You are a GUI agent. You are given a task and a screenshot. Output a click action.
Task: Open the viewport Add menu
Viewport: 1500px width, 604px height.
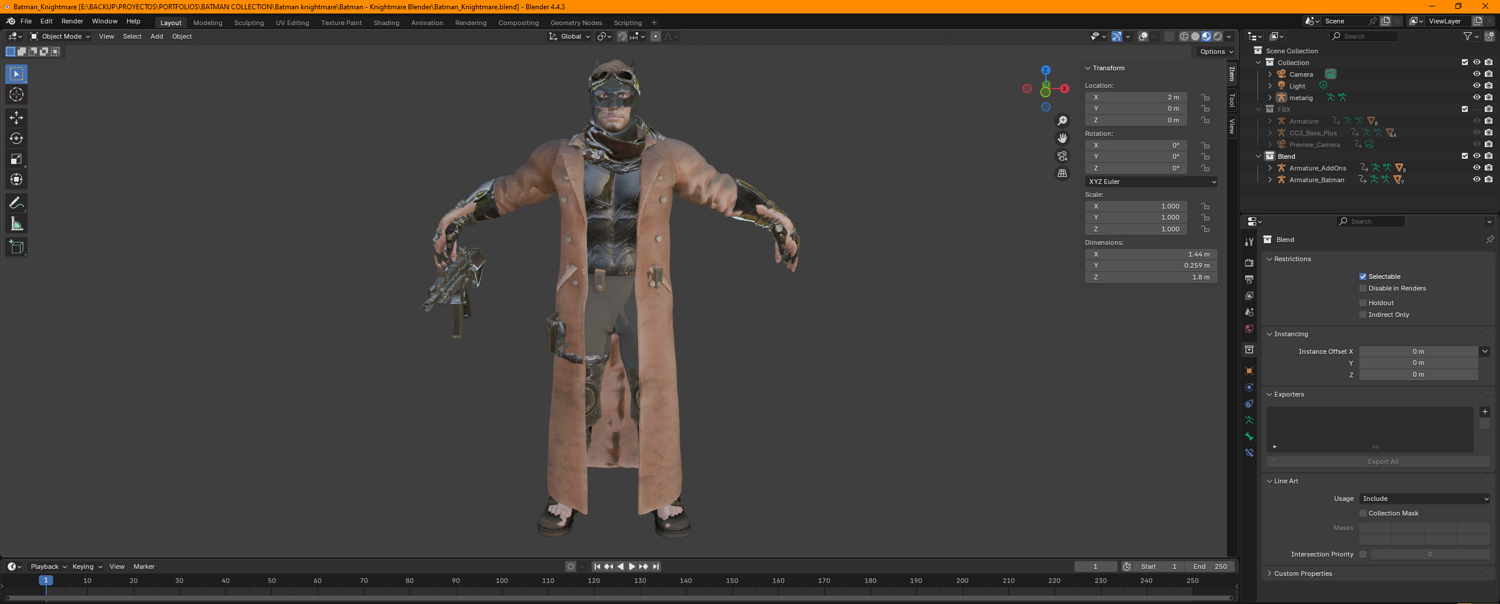pos(157,37)
